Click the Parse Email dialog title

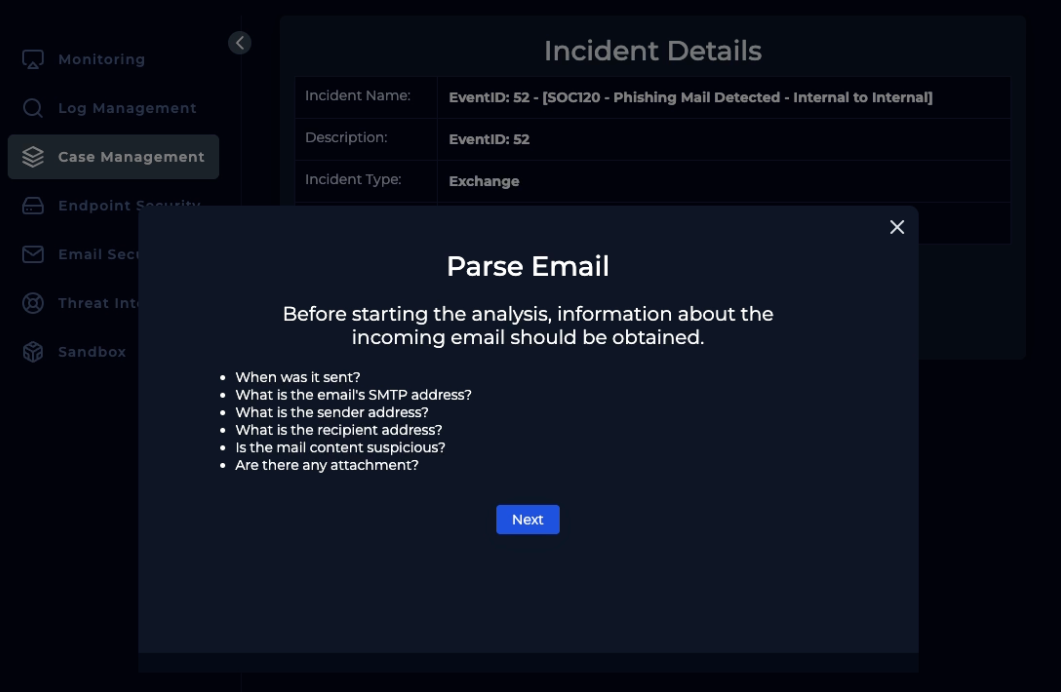coord(527,266)
